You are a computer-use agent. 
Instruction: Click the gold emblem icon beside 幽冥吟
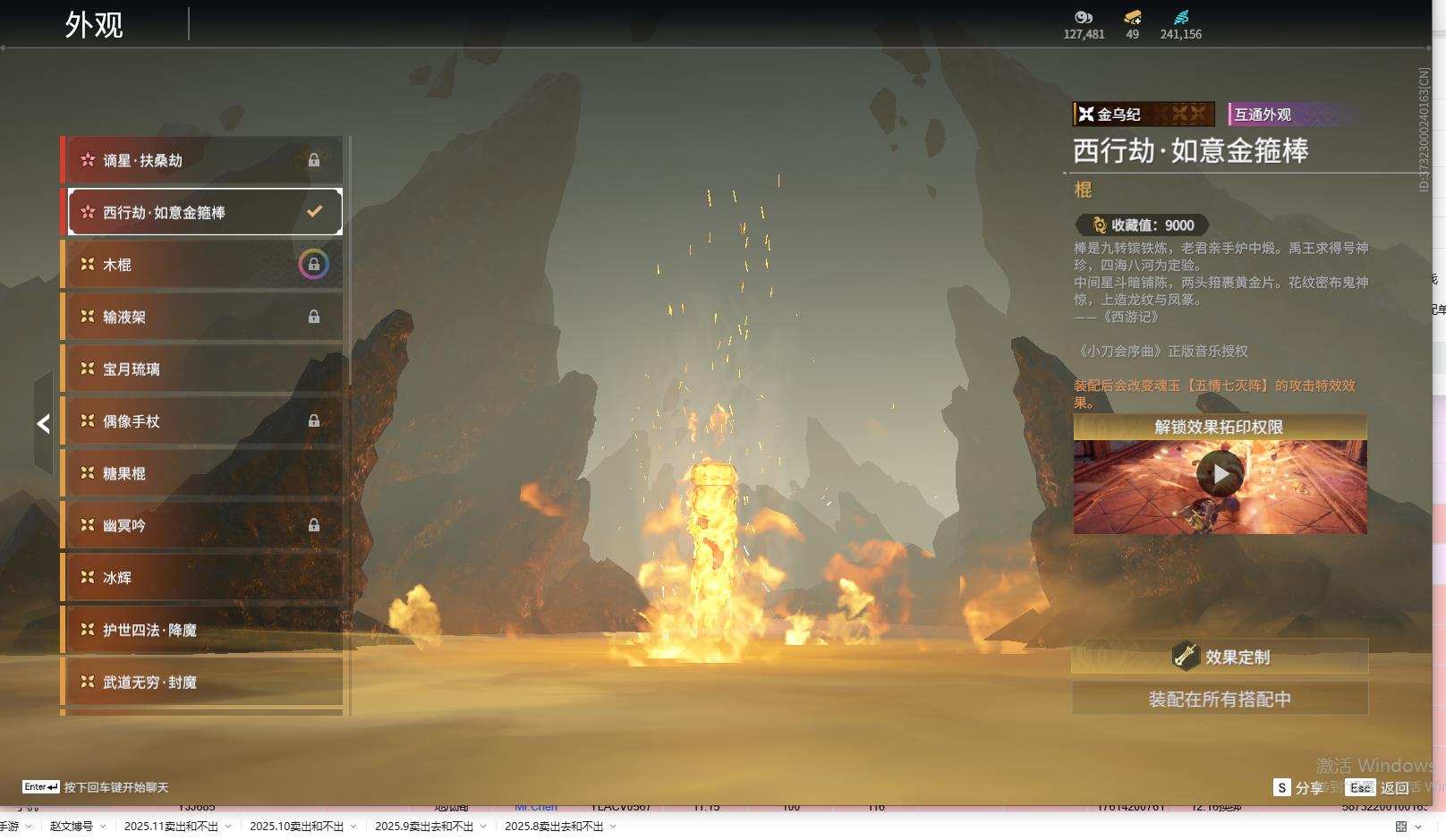tap(88, 524)
